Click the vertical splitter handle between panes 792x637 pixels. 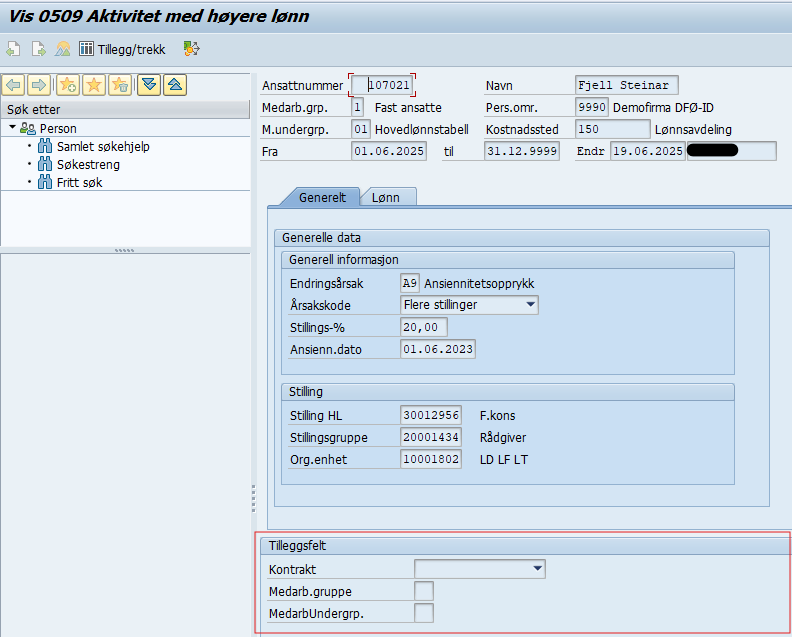pyautogui.click(x=254, y=499)
